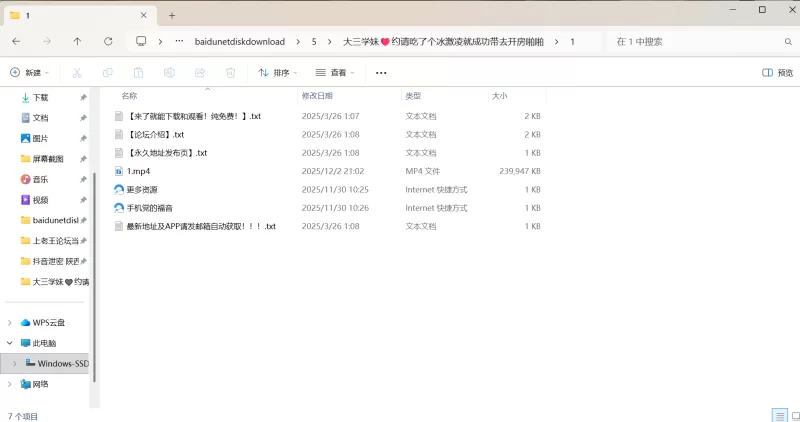Switch to details list view in status bar

coord(778,415)
